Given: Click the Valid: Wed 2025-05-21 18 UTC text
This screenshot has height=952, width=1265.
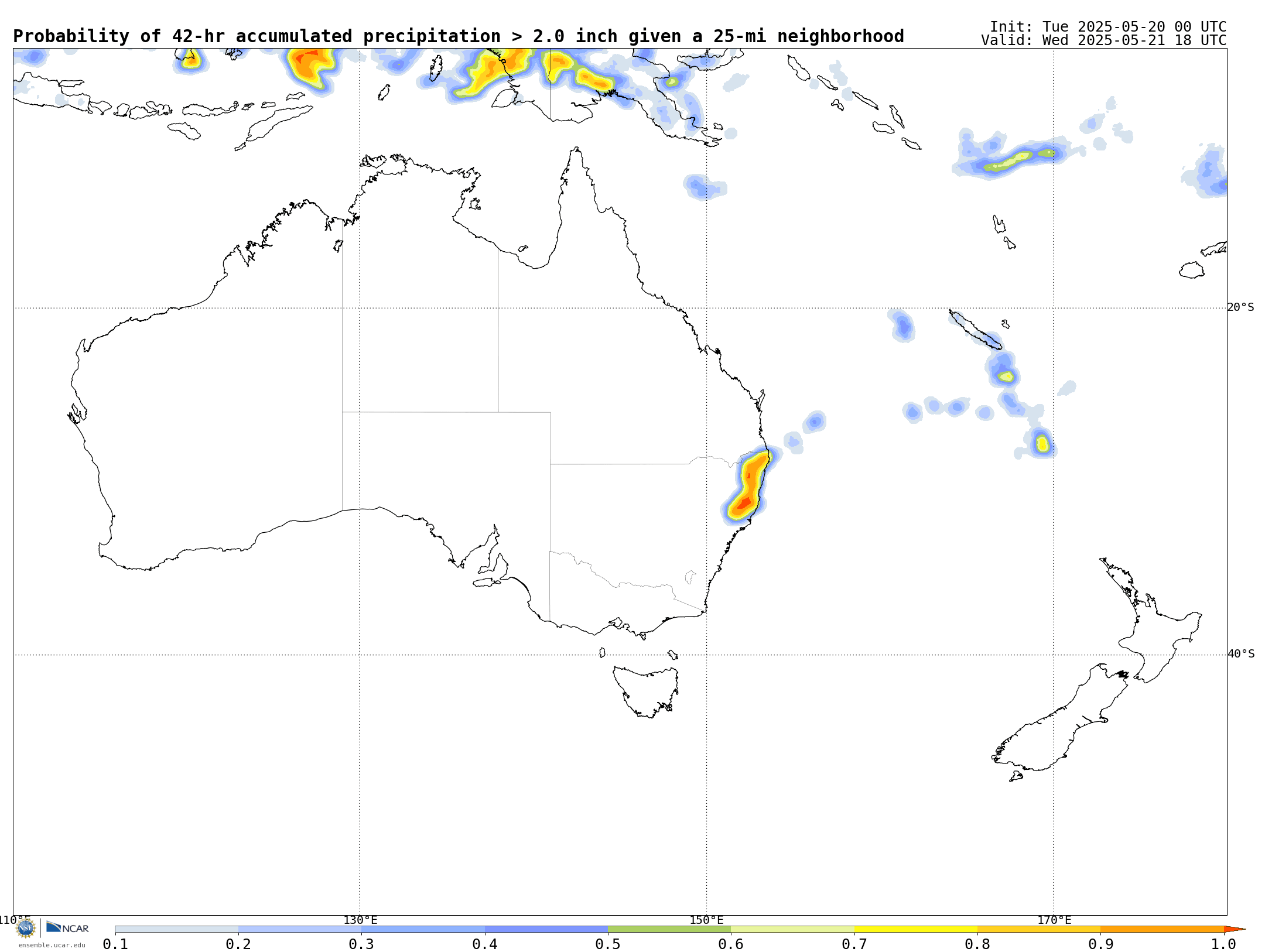Looking at the screenshot, I should tap(1104, 40).
